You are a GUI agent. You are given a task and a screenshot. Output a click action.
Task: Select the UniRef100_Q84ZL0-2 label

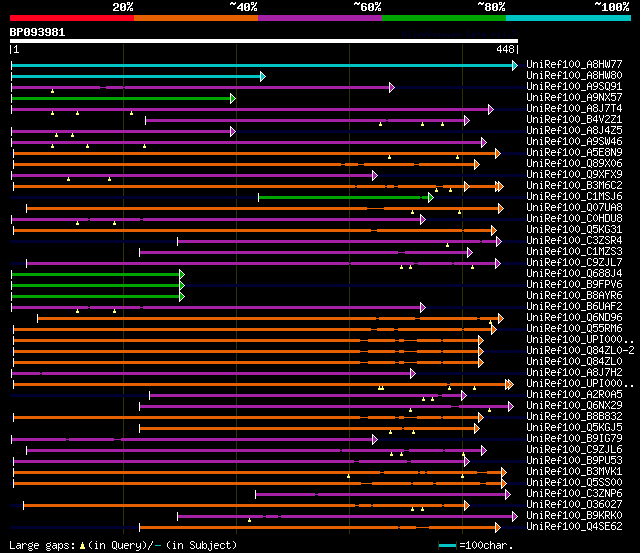[x=580, y=351]
